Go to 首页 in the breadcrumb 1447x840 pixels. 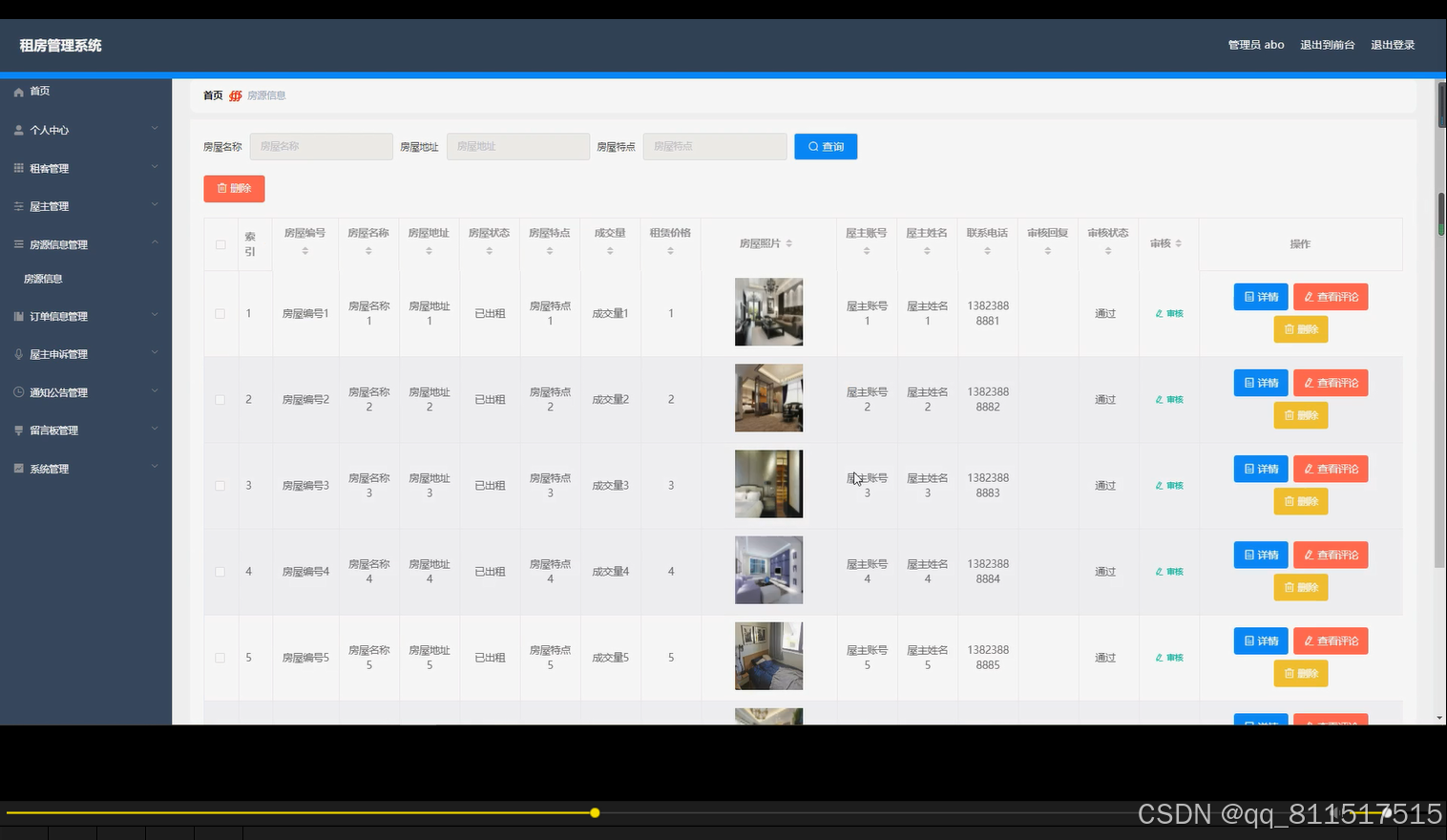pyautogui.click(x=213, y=95)
